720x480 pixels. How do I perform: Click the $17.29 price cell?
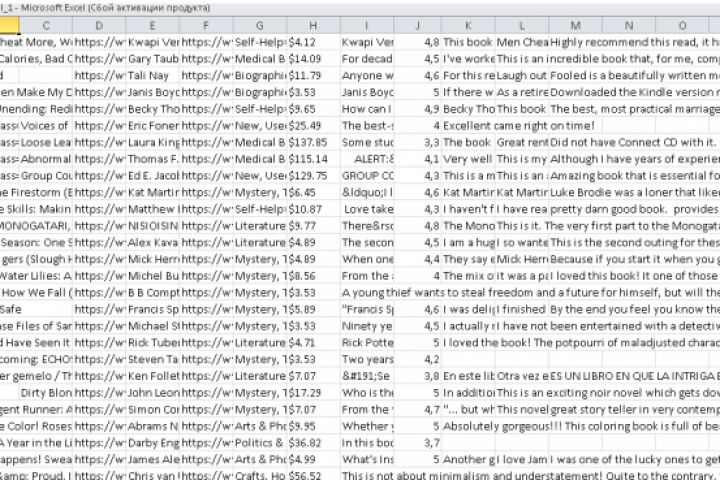[314, 393]
